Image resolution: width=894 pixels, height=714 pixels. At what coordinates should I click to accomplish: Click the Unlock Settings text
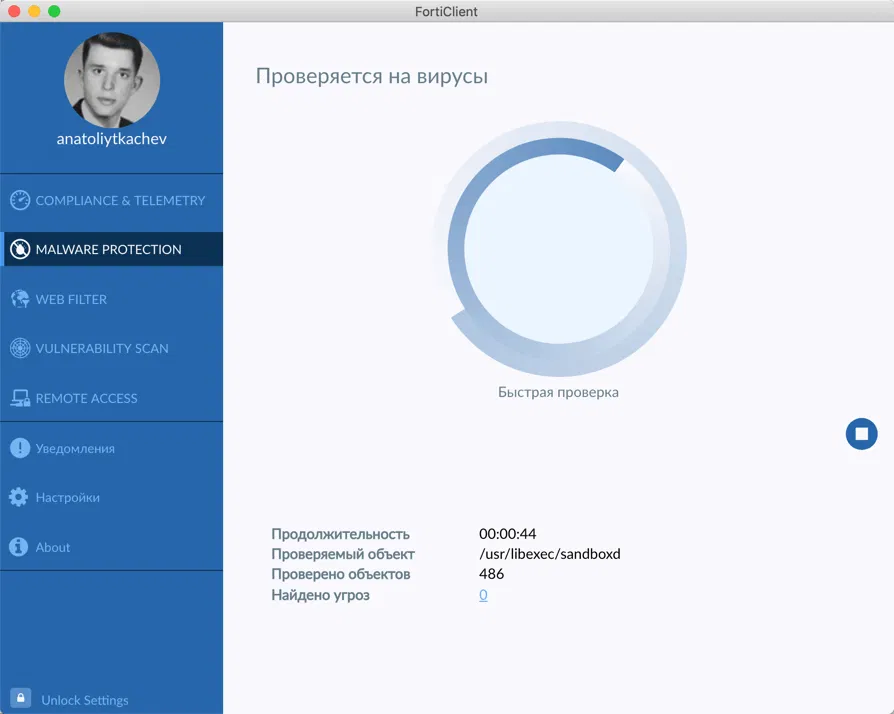click(x=84, y=700)
